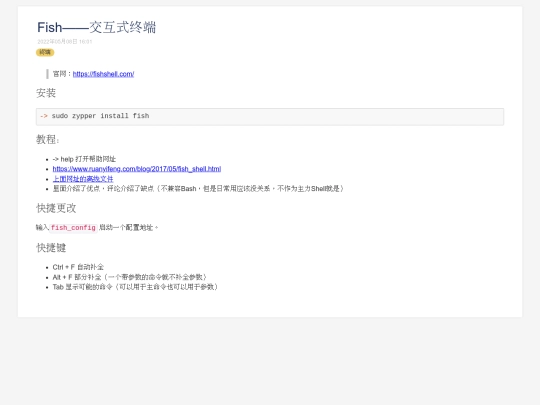Open the 上面网址的离线文件 link

[x=83, y=179]
